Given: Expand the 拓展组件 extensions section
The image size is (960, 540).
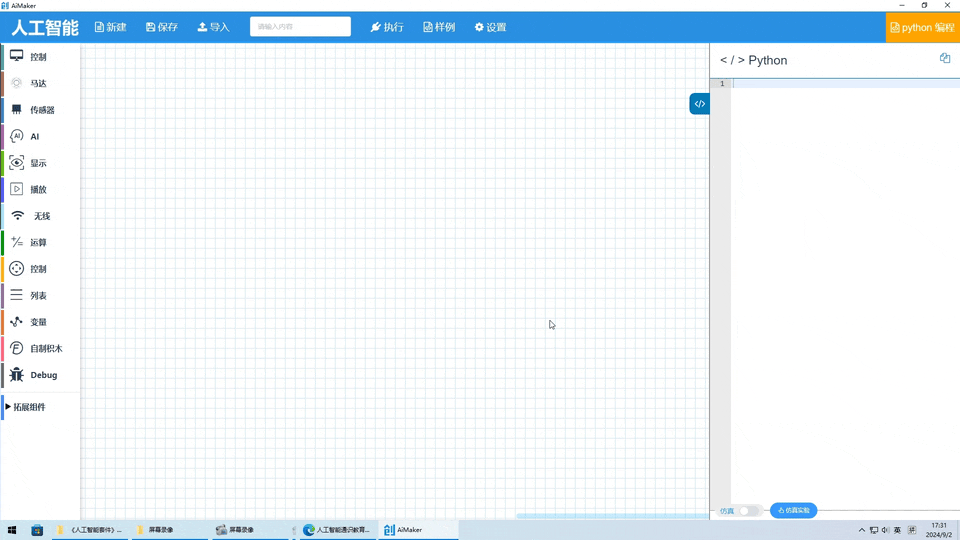Looking at the screenshot, I should [28, 407].
